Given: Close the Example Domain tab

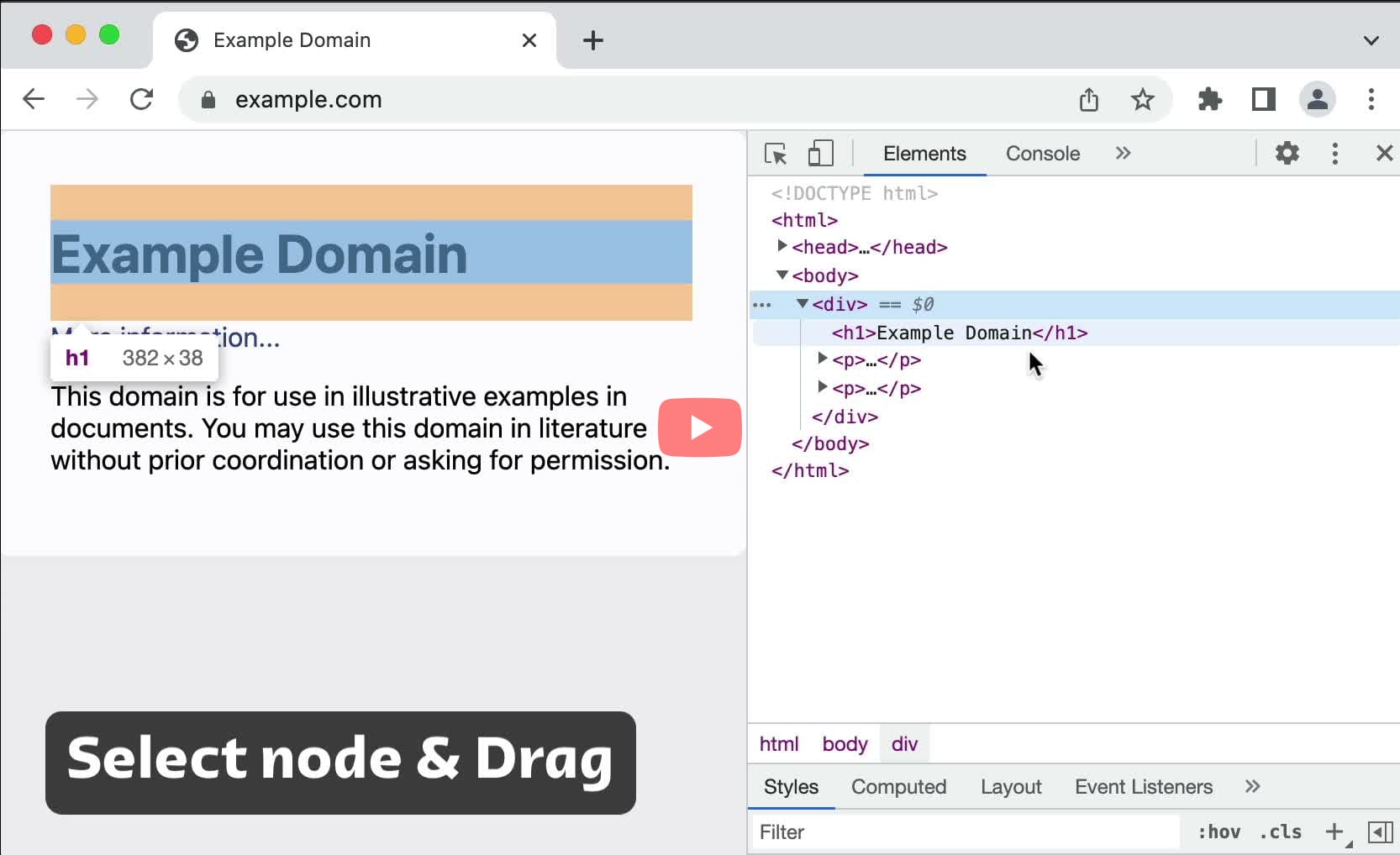Looking at the screenshot, I should coord(529,40).
